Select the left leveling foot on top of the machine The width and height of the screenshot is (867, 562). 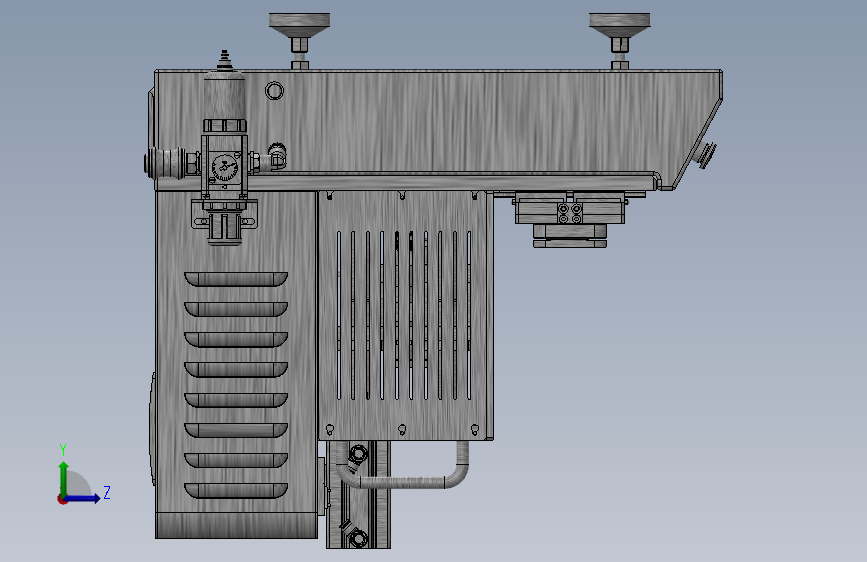point(299,40)
